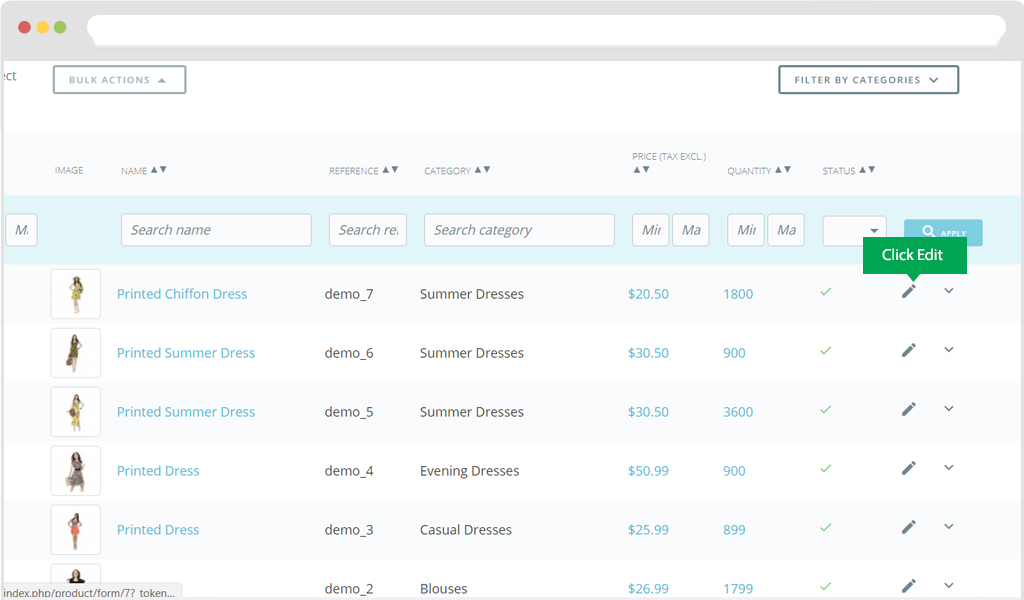Screen dimensions: 1024x600
Task: Toggle status checkmark for demo_2
Action: 825,586
